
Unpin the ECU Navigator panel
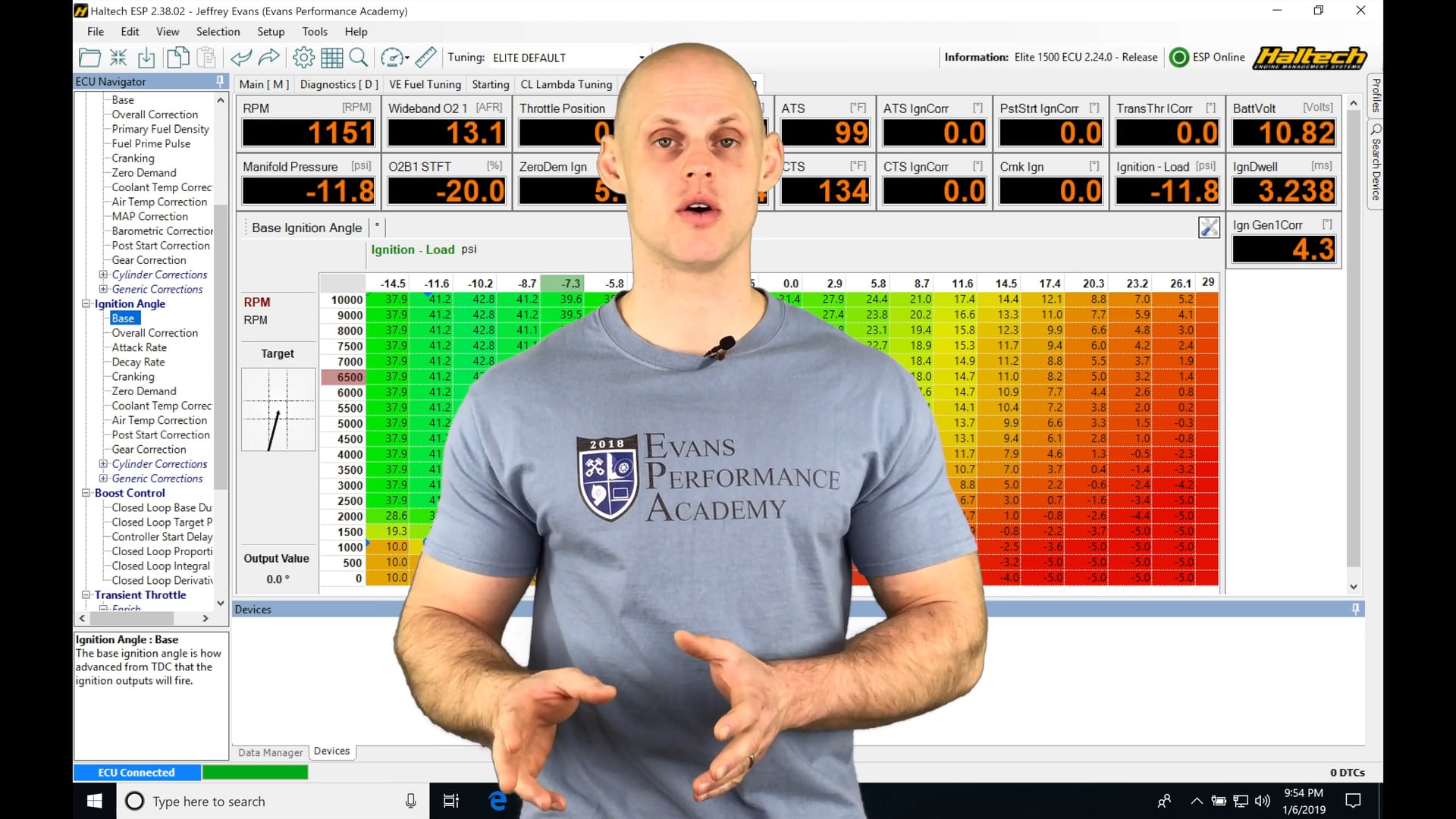(219, 81)
